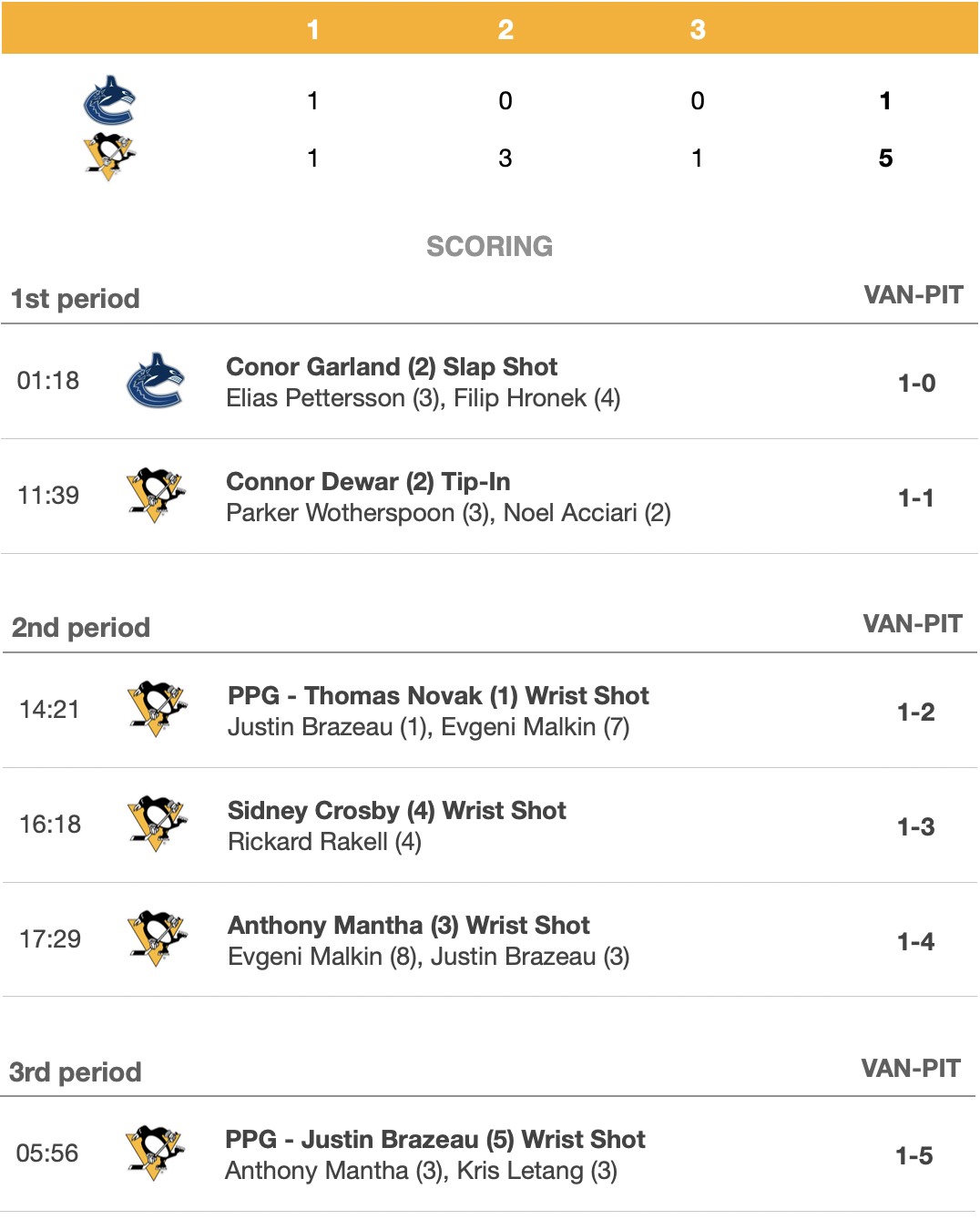Click the Penguins final score of 5

[885, 159]
